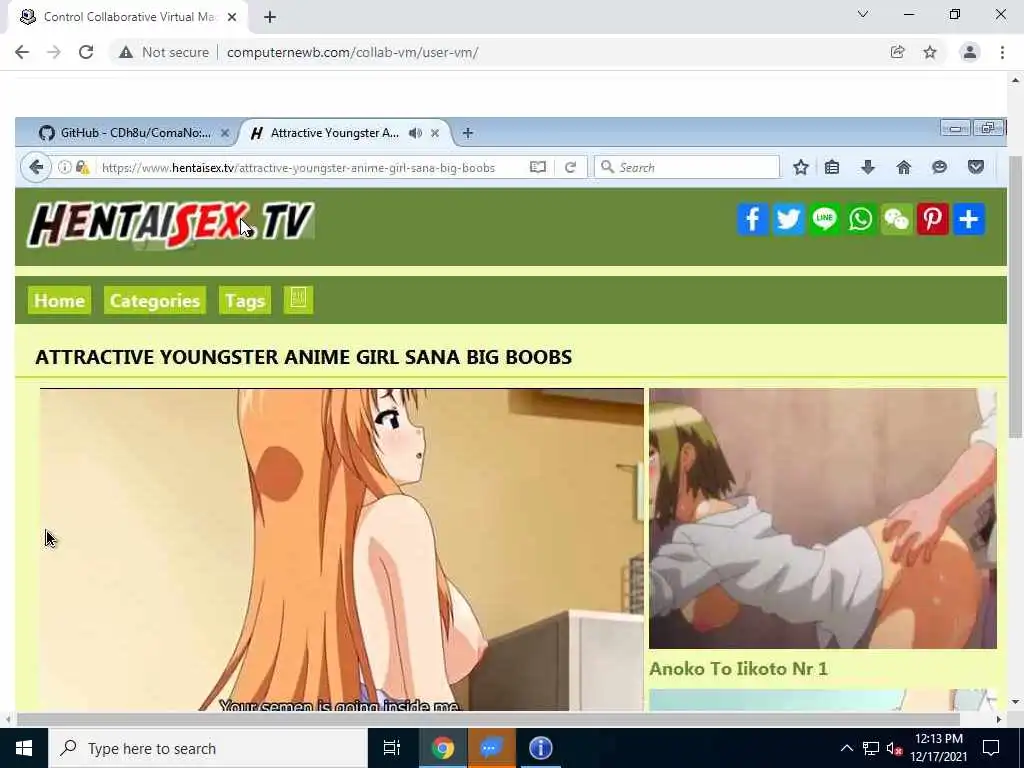Open Chrome from the taskbar
1024x768 pixels.
[x=442, y=748]
